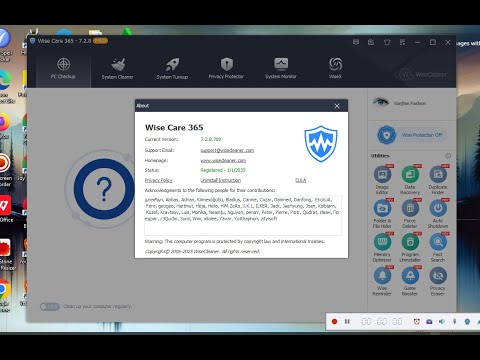Viewport: 480px width, 360px height.
Task: Toggle the recorder microphone icon
Action: [454, 321]
